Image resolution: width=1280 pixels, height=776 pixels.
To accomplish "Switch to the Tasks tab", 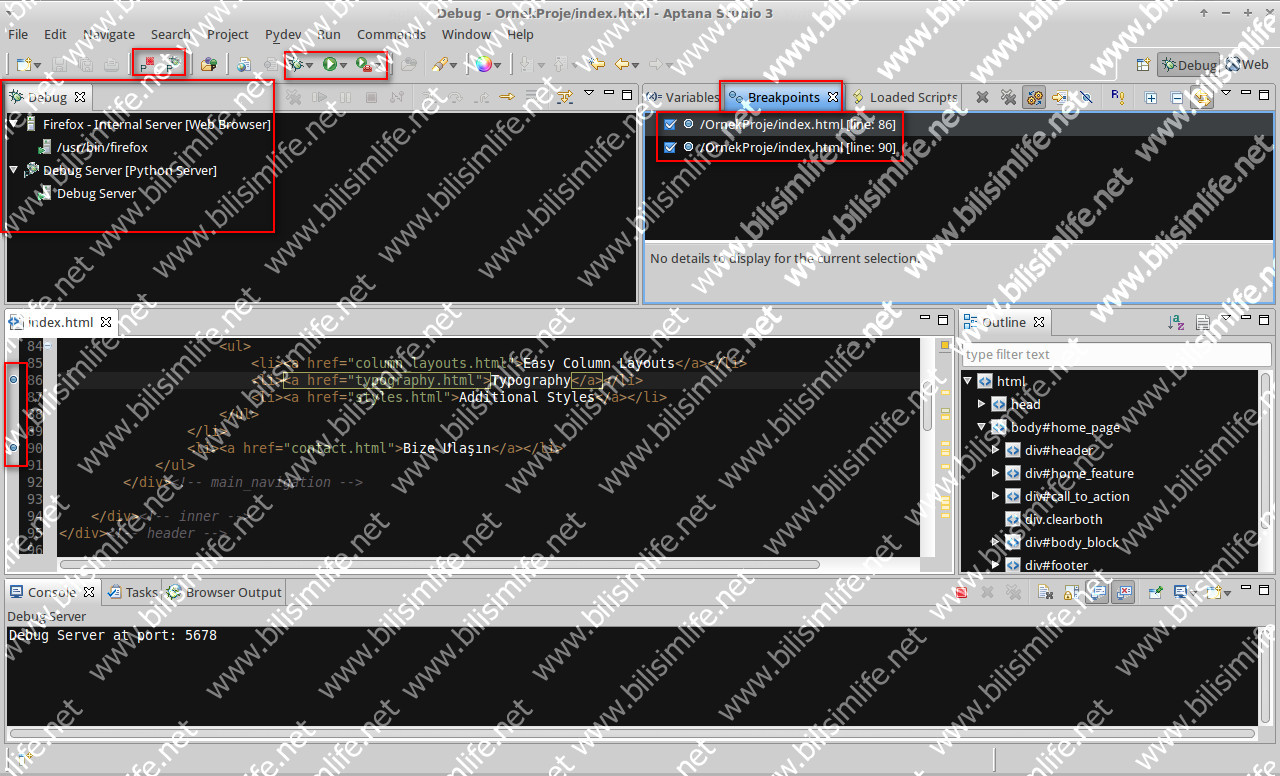I will click(x=133, y=592).
